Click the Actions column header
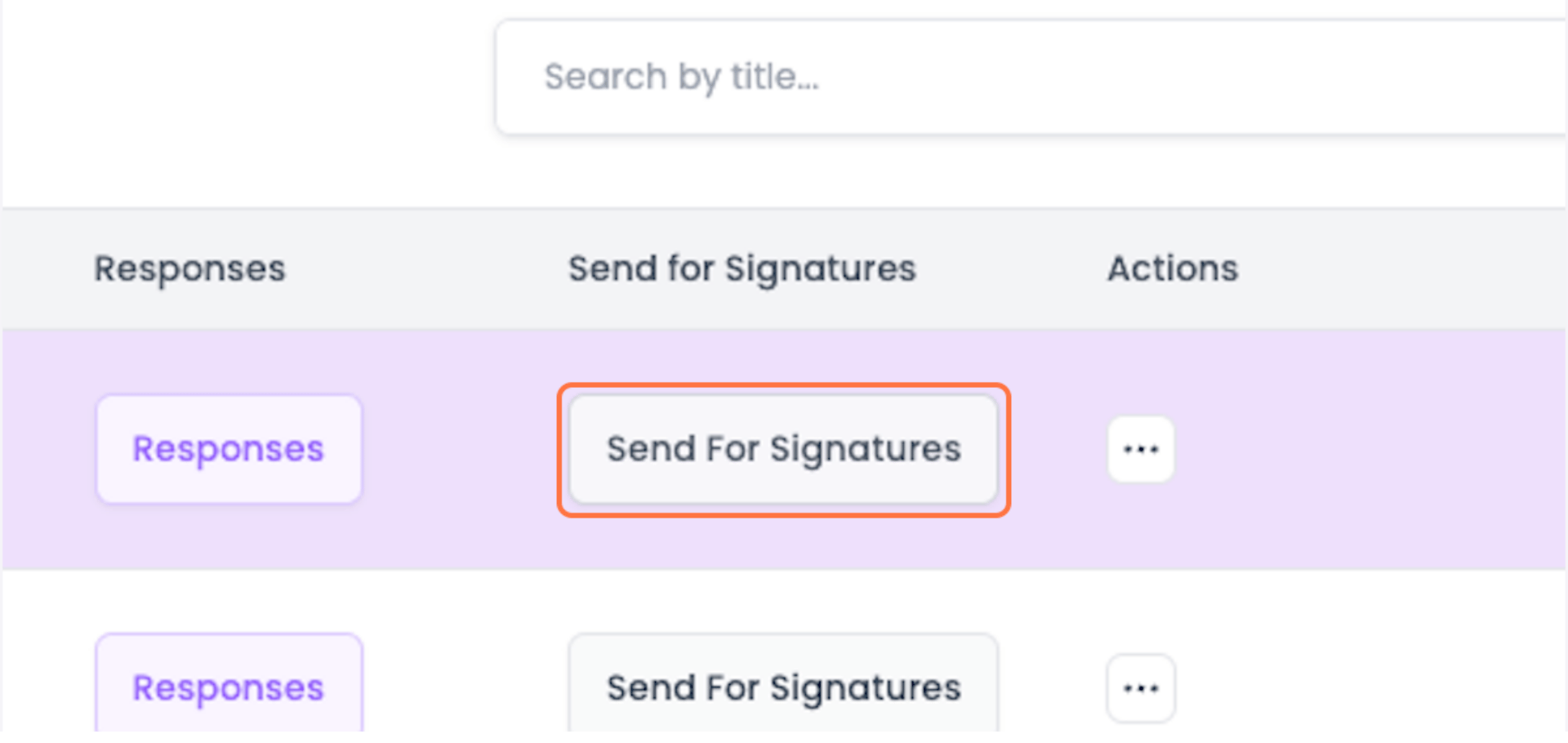The image size is (1568, 743). pyautogui.click(x=1172, y=269)
